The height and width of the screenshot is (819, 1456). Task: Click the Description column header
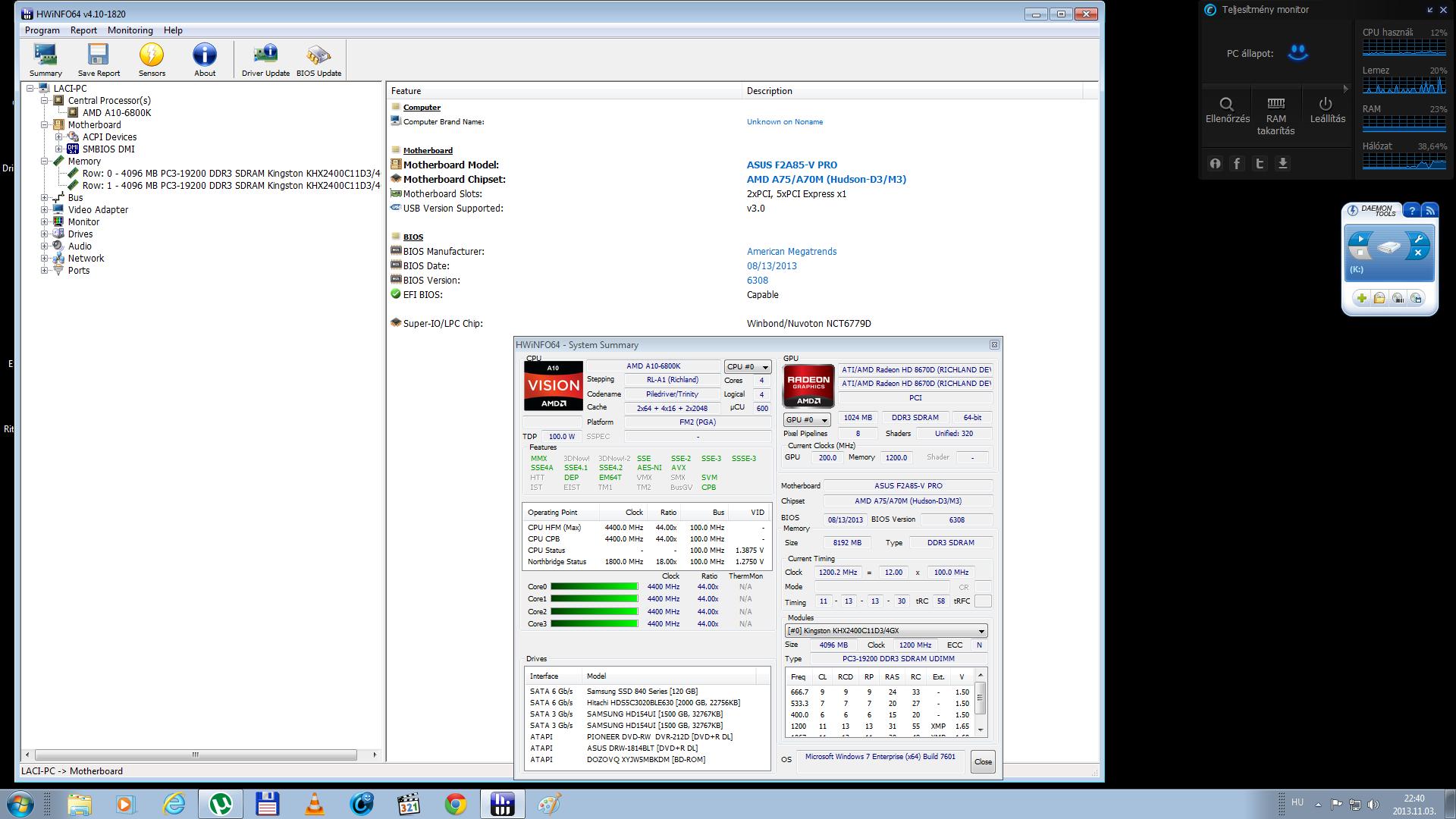tap(912, 91)
